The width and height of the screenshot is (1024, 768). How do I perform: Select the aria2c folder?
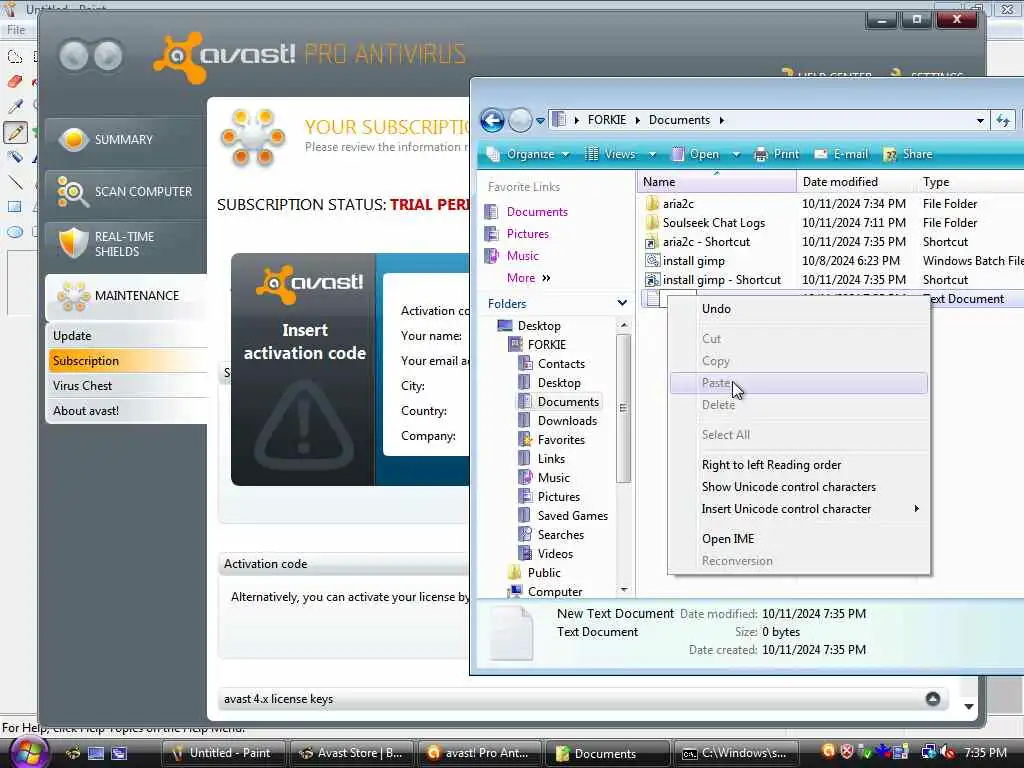678,204
